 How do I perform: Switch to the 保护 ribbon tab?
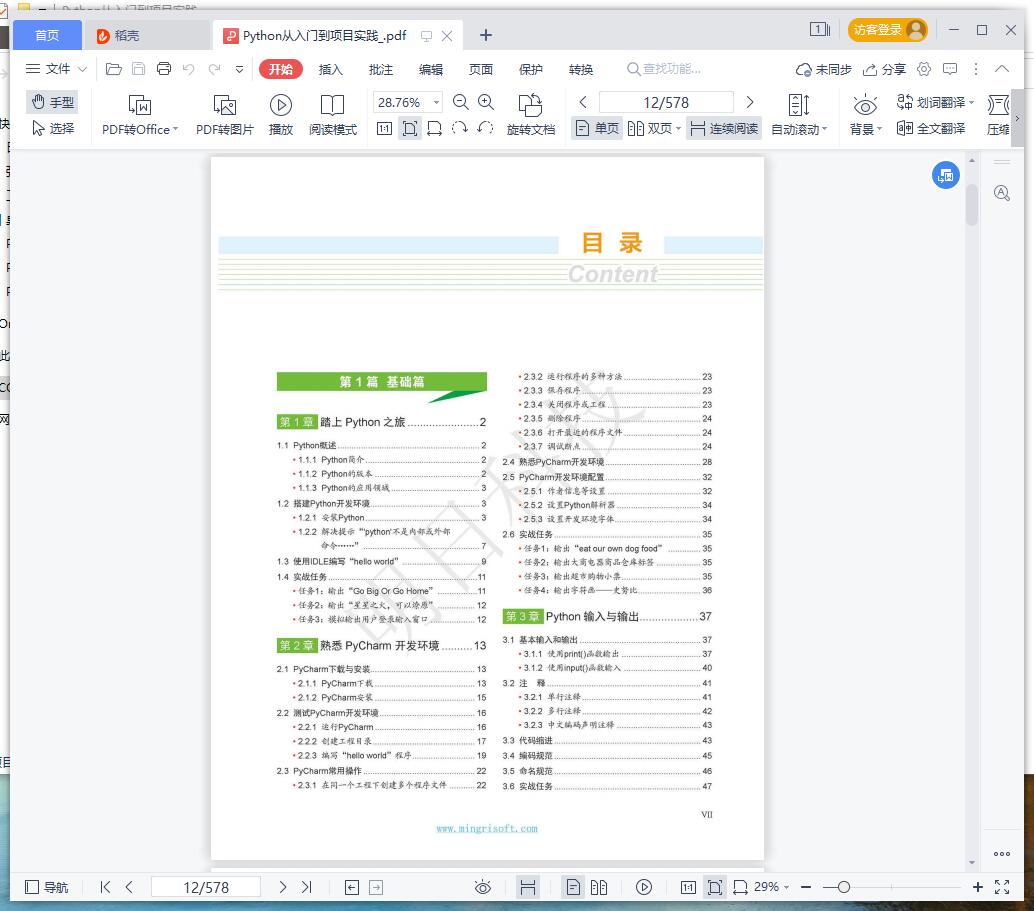tap(531, 69)
